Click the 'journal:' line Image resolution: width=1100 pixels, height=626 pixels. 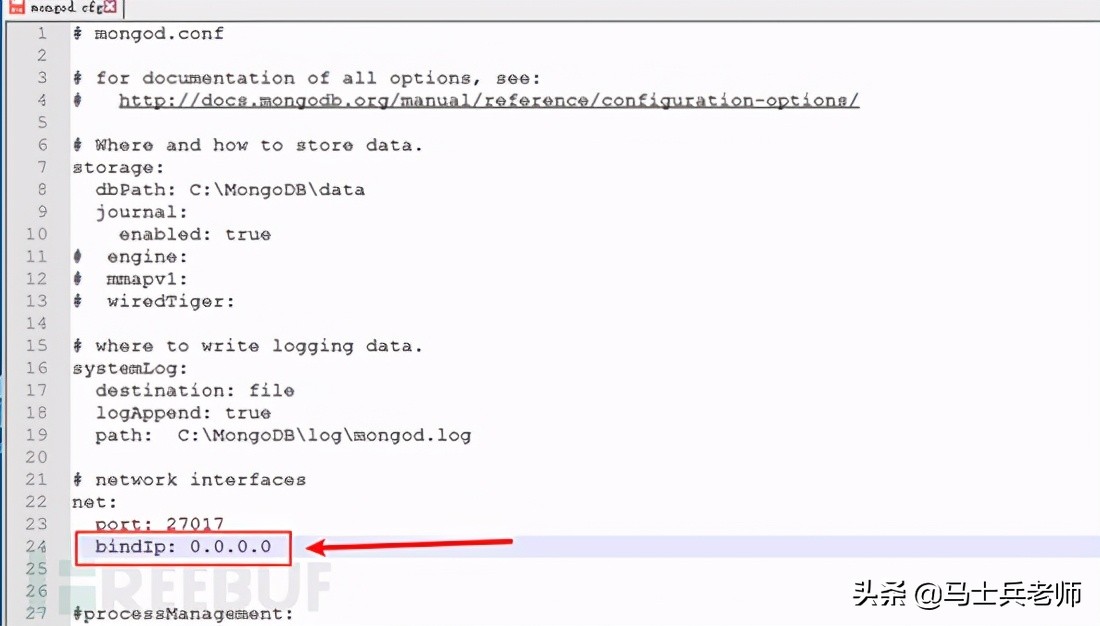[142, 212]
